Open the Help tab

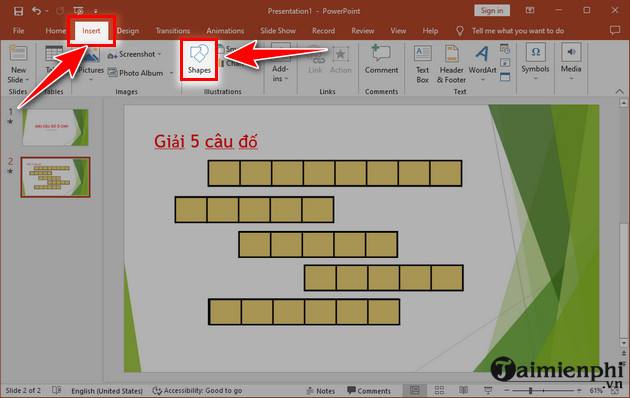click(430, 31)
